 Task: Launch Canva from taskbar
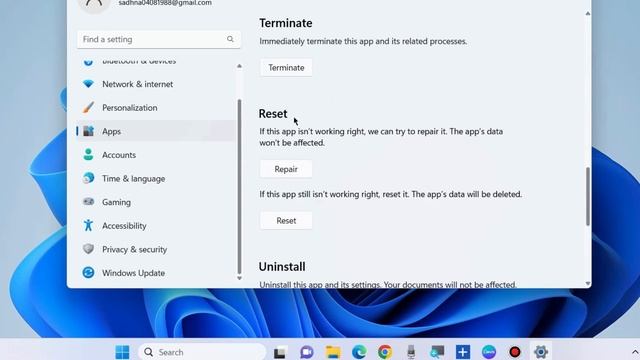pyautogui.click(x=489, y=352)
